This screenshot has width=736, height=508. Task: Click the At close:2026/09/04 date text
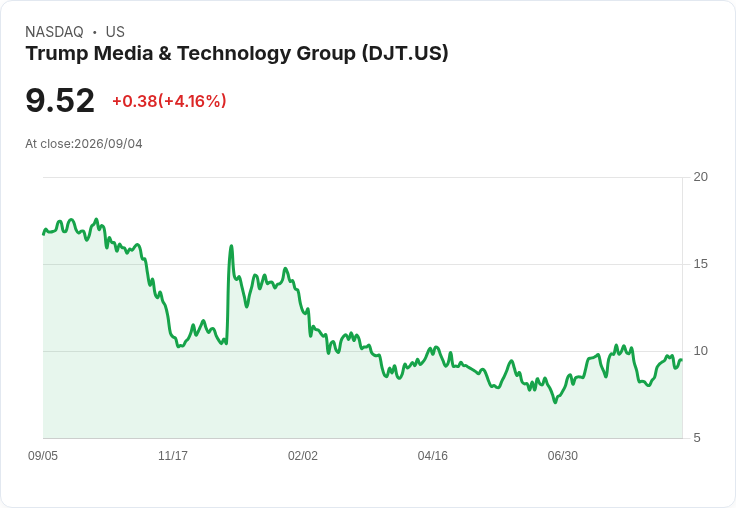84,144
